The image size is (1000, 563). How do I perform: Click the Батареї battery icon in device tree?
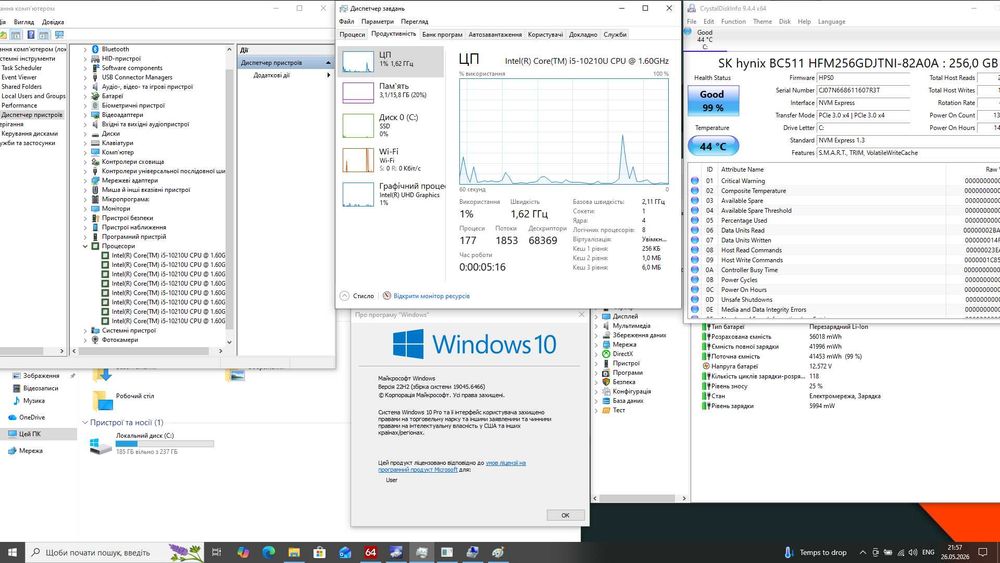(95, 96)
